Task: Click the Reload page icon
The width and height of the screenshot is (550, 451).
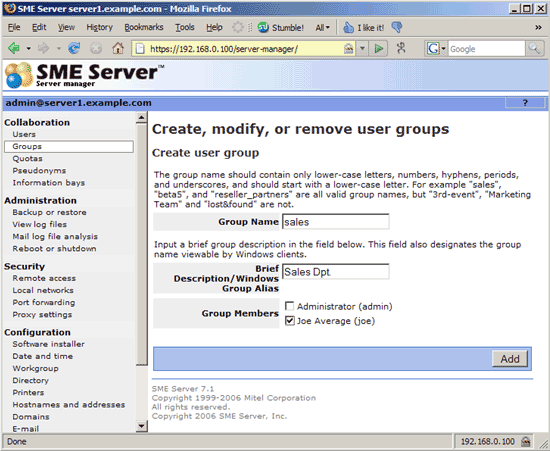Action: (x=74, y=48)
